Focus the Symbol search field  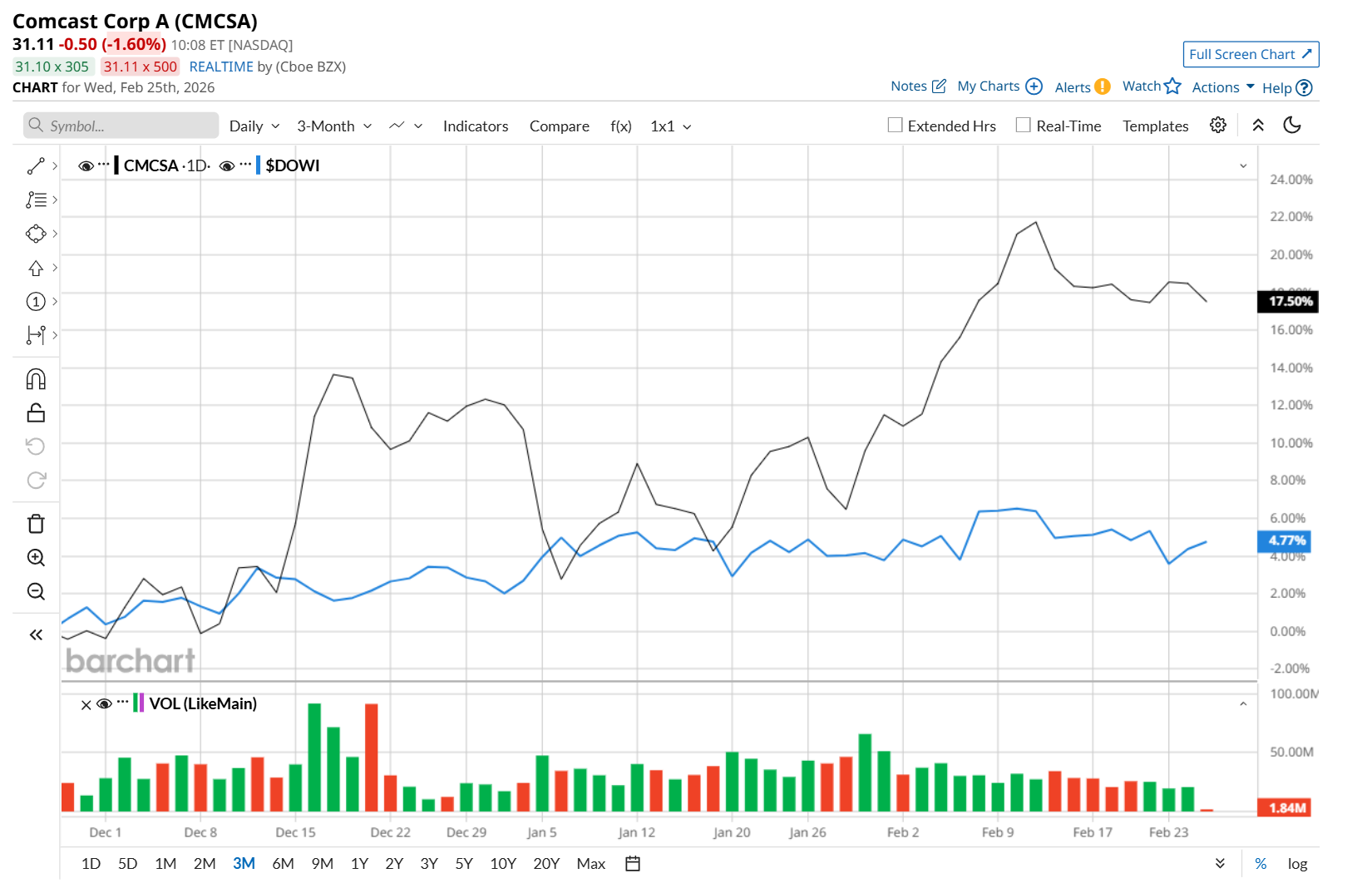[121, 126]
